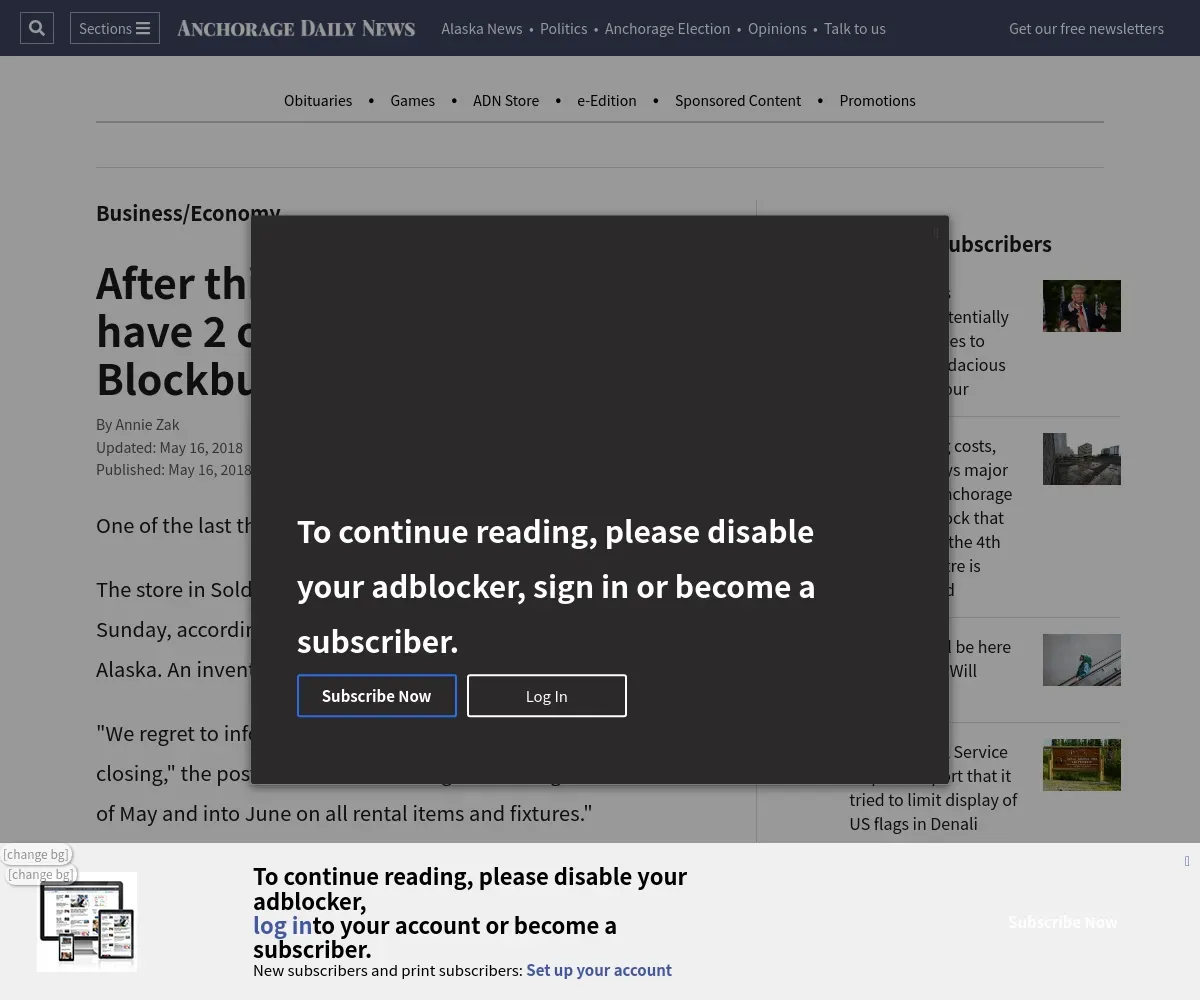Open Talk to us link
Viewport: 1200px width, 1000px height.
click(x=855, y=28)
